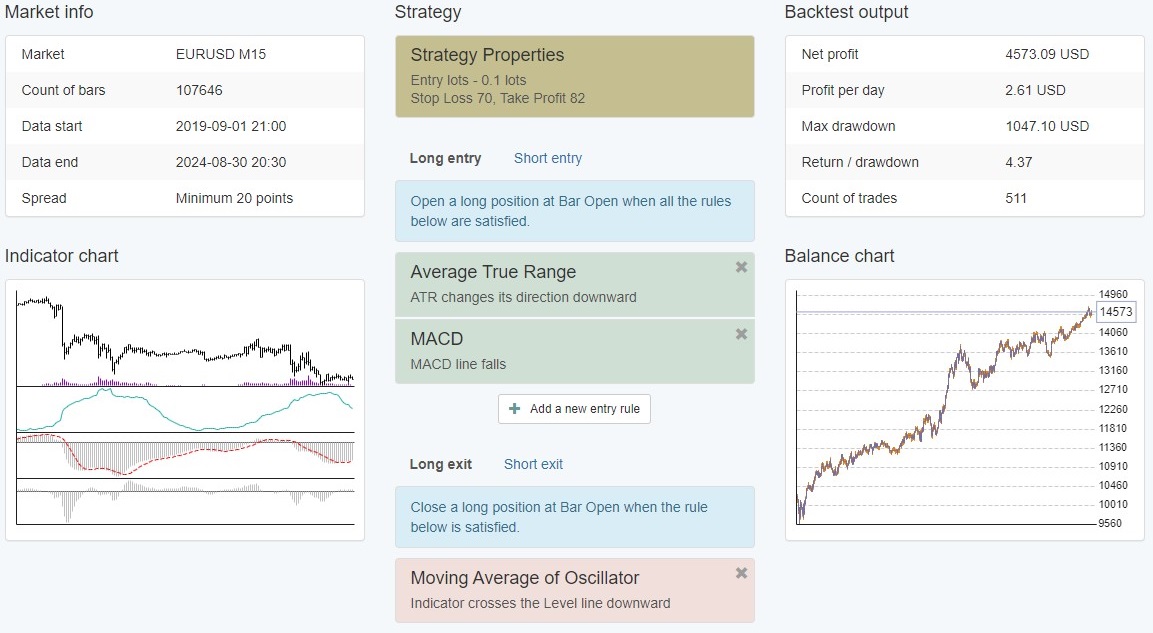Edit the Average True Range rule
The height and width of the screenshot is (633, 1153).
pyautogui.click(x=560, y=284)
